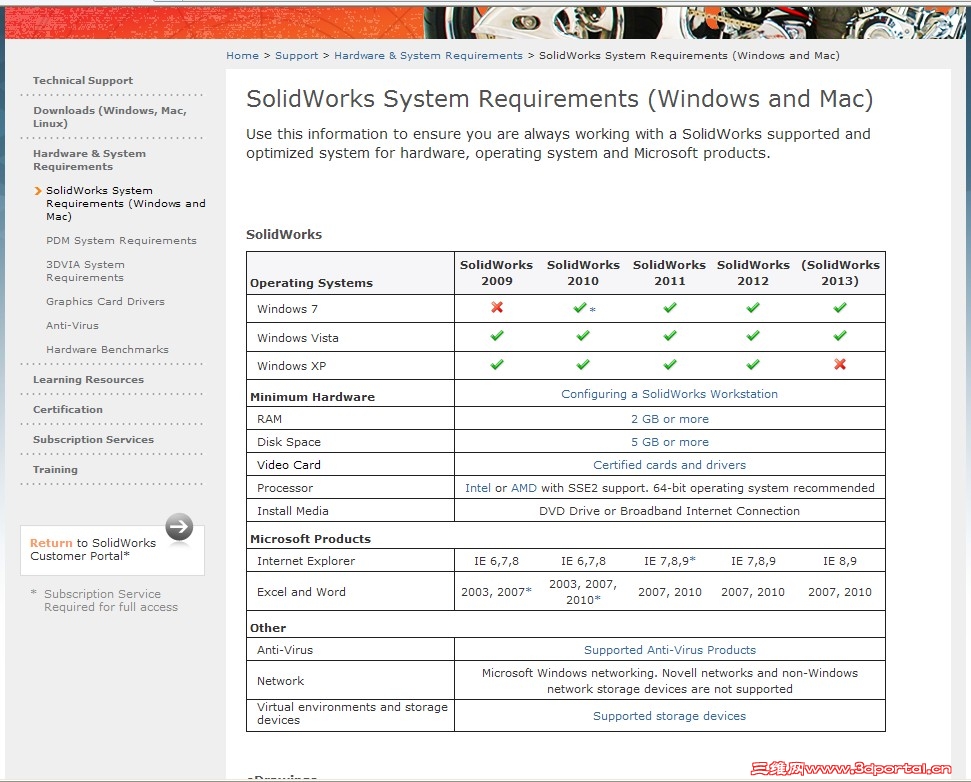Click the Intel processor link
971x782 pixels.
(477, 488)
